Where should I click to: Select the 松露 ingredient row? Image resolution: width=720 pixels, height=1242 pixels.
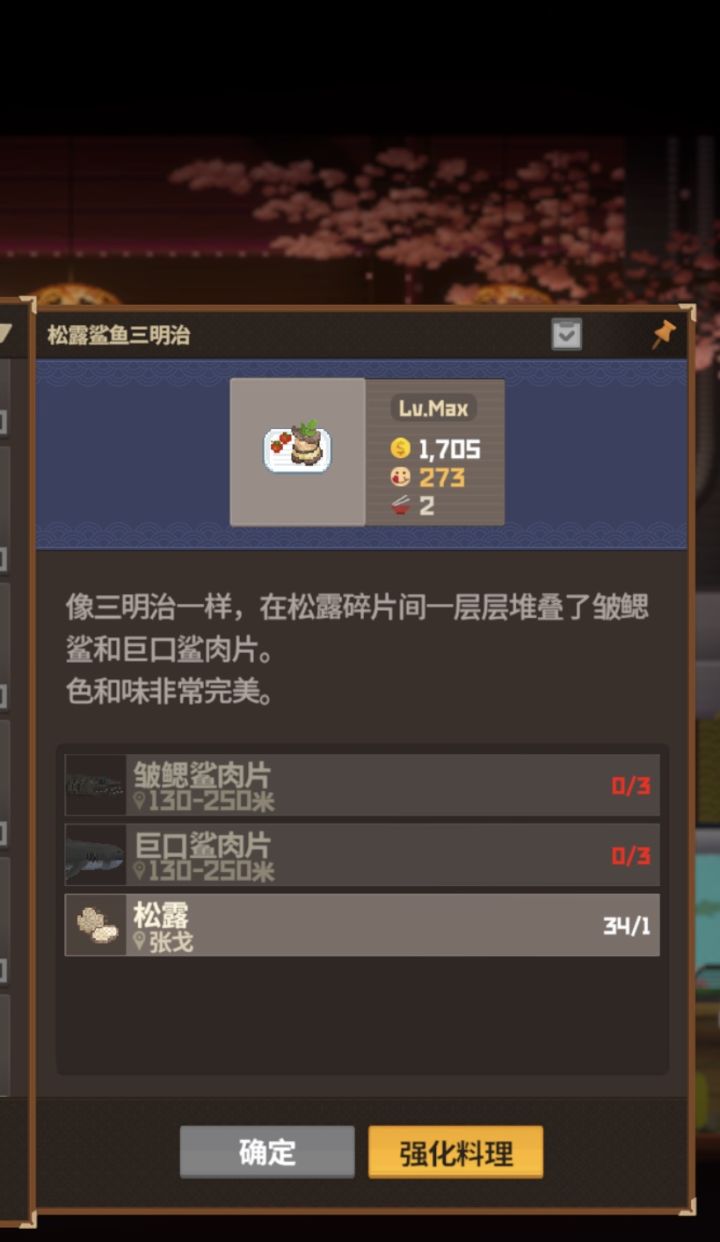(x=362, y=925)
